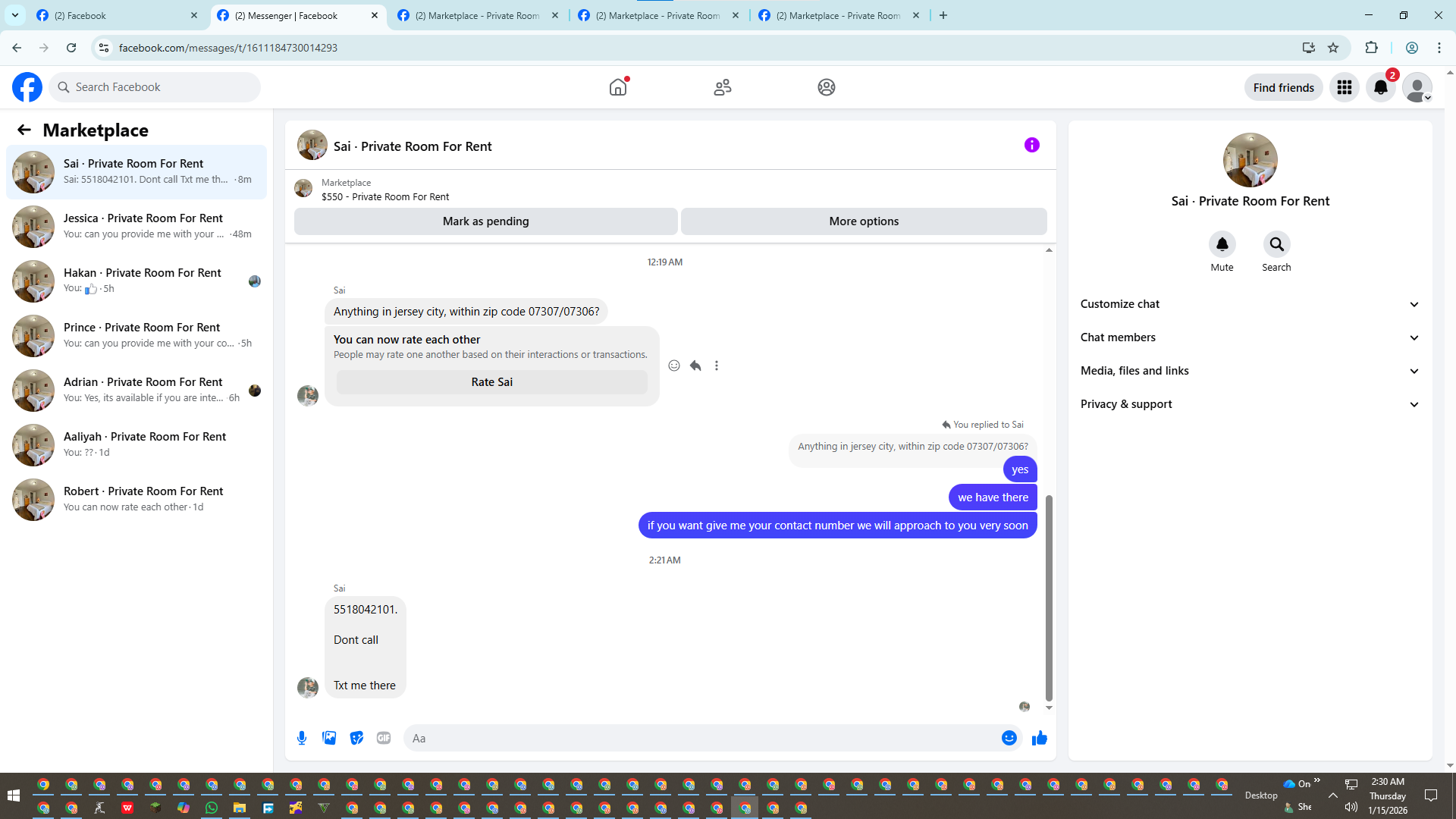This screenshot has width=1456, height=819.
Task: Open the GIF picker
Action: pyautogui.click(x=384, y=738)
